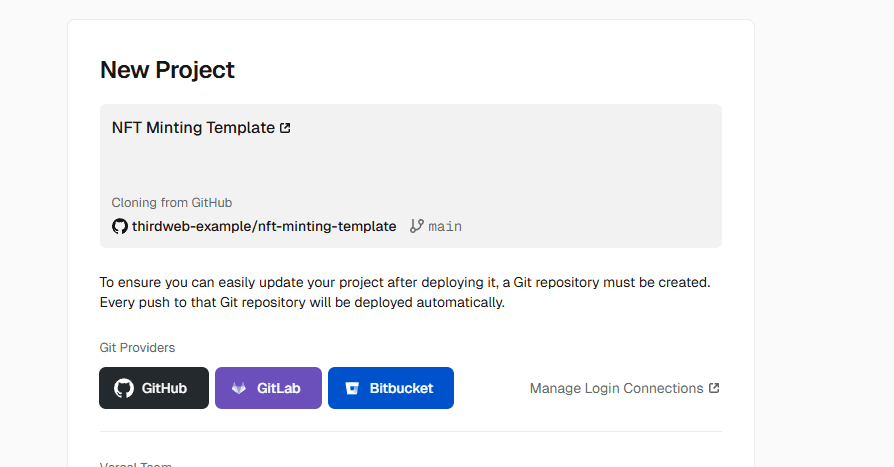Click the external link icon beside NFT Minting Template
Viewport: 894px width, 467px height.
tap(285, 128)
